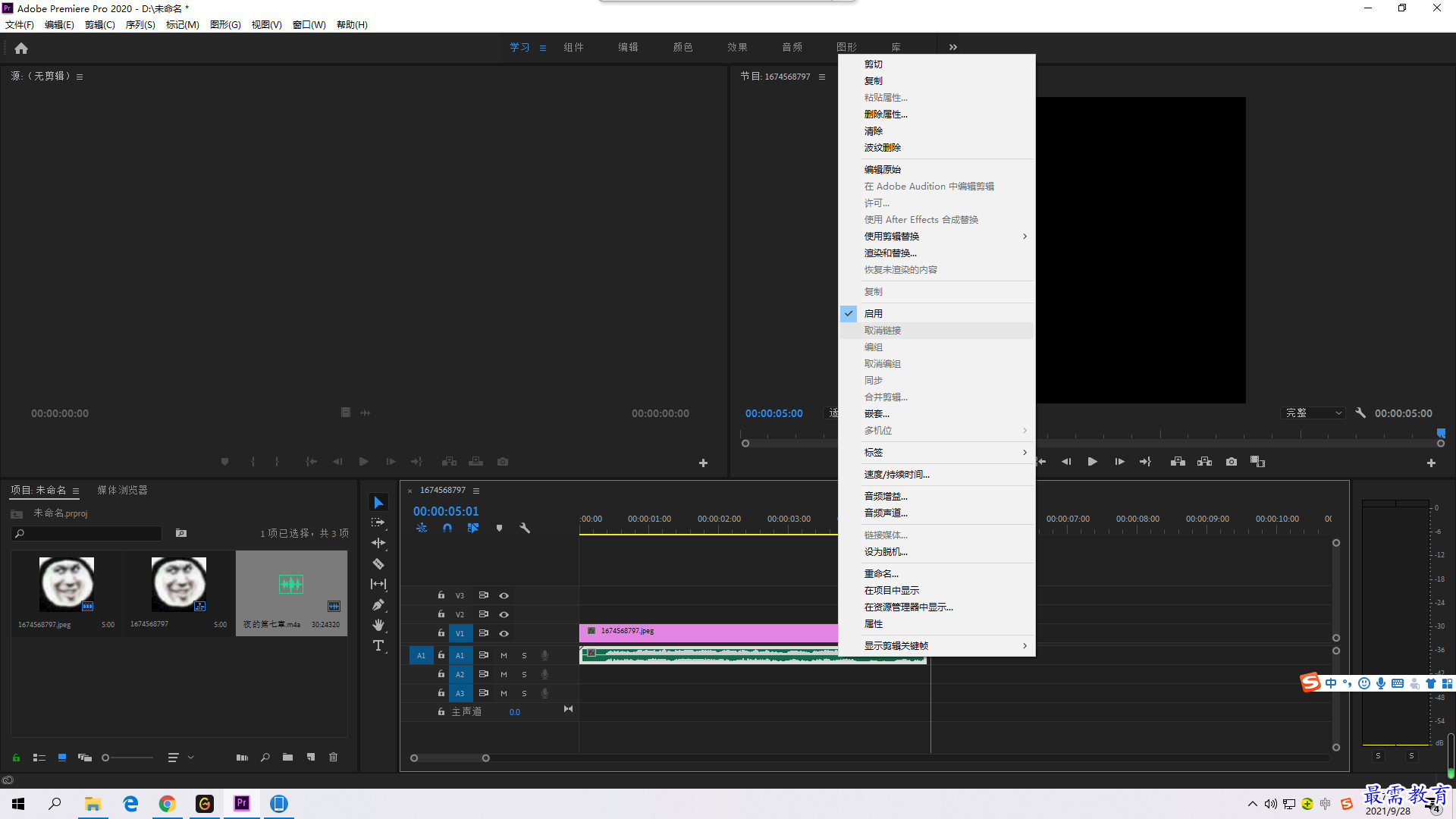1456x819 pixels.
Task: Delete selected item with trash icon
Action: click(333, 758)
